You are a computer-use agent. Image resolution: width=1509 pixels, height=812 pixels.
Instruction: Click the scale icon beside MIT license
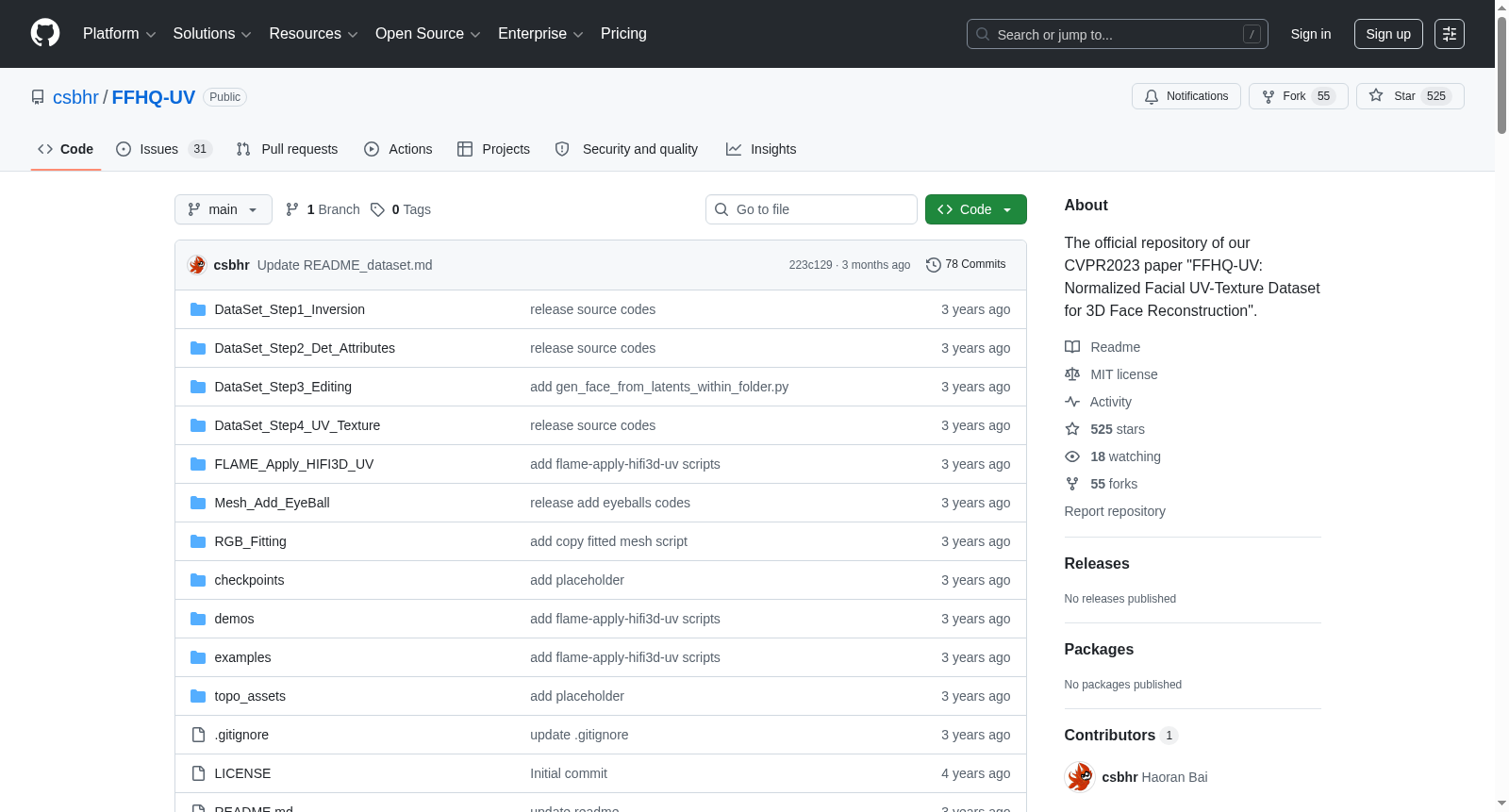[x=1072, y=374]
